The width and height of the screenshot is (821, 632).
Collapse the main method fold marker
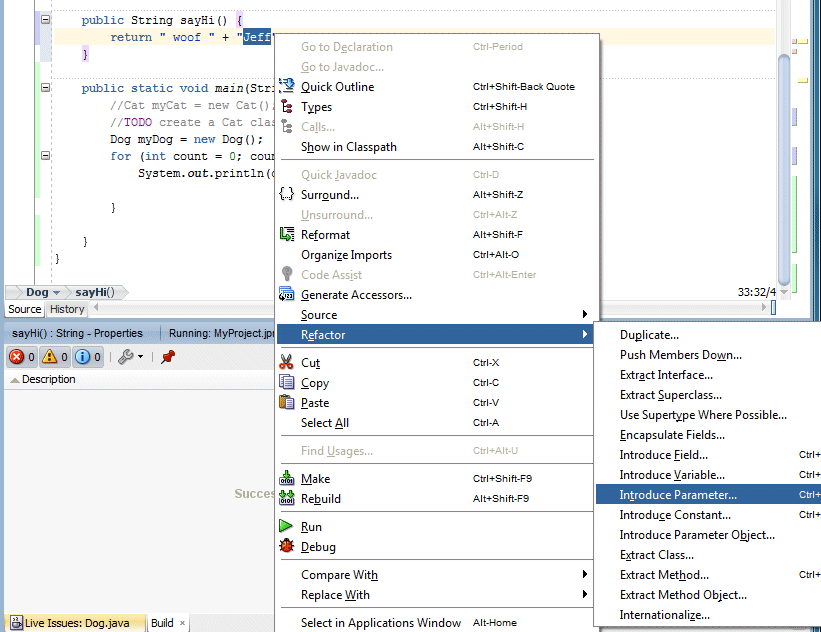point(46,87)
